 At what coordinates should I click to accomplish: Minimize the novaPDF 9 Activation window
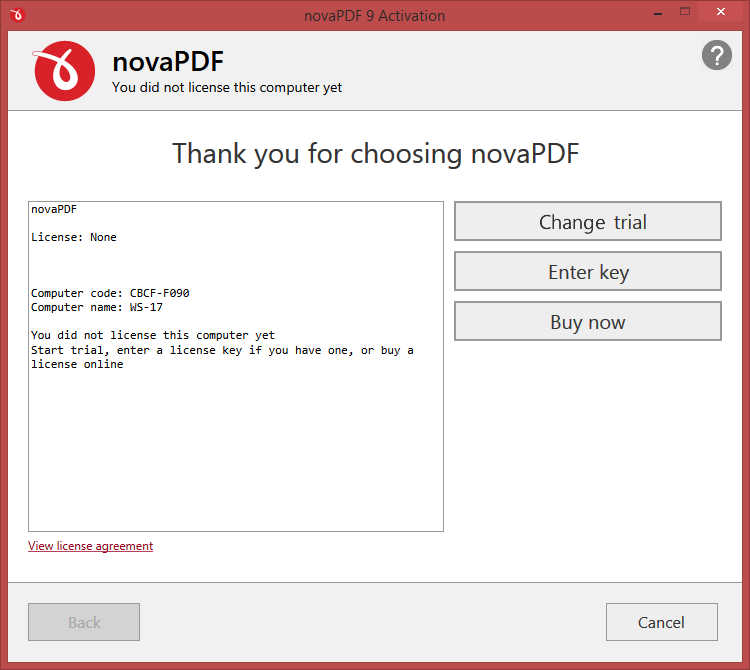click(x=658, y=12)
